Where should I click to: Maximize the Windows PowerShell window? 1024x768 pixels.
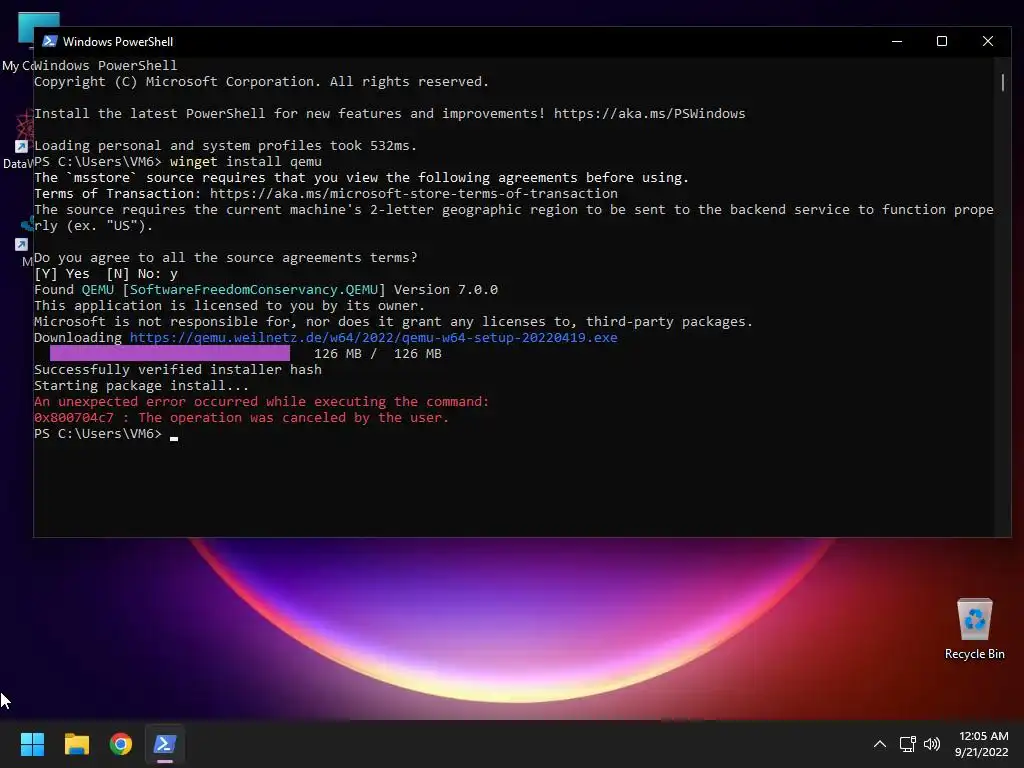[942, 41]
